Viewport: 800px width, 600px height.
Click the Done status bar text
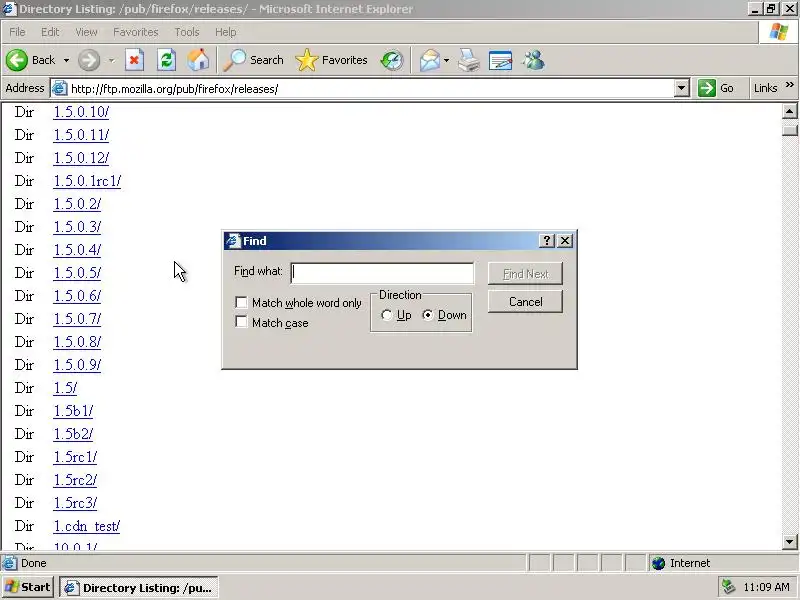coord(34,563)
